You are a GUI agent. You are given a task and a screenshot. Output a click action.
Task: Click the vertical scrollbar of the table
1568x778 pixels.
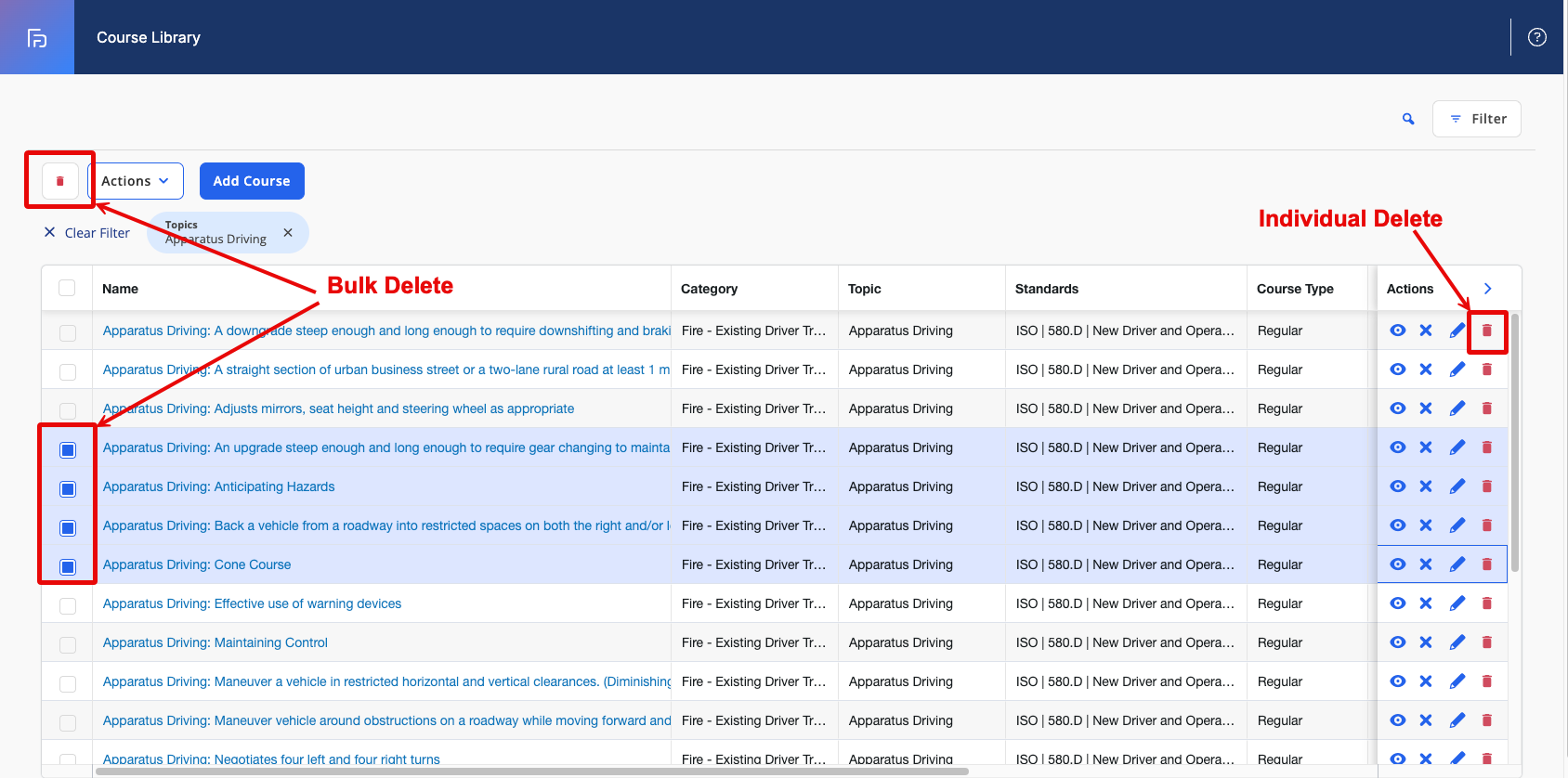pyautogui.click(x=1515, y=443)
